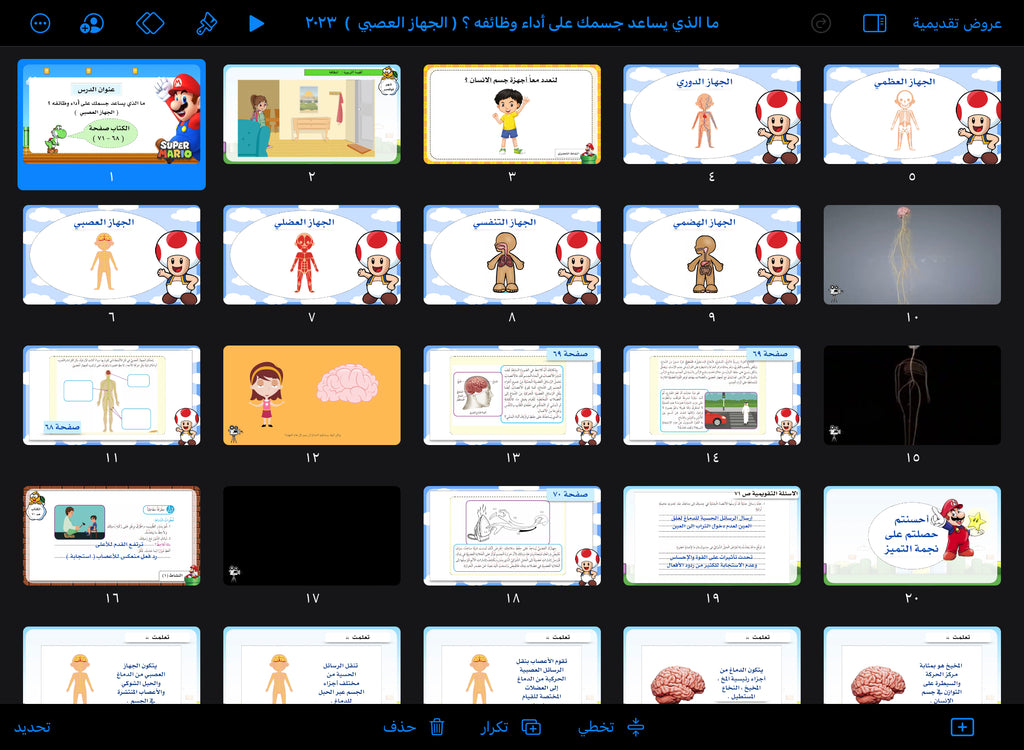The image size is (1024, 750).
Task: Select slide ٩ titled الجهاز الهضمي
Action: click(712, 255)
